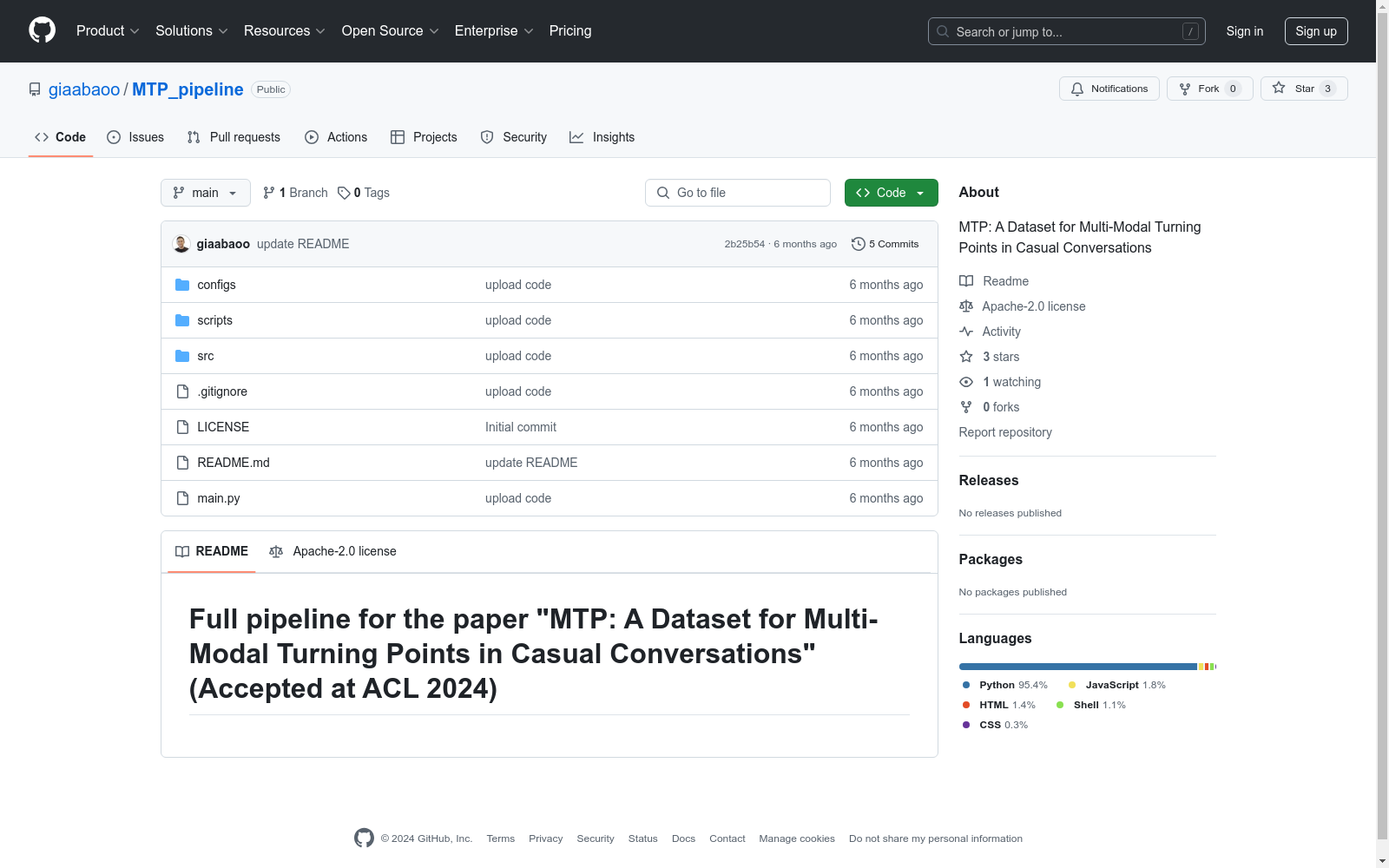This screenshot has height=868, width=1389.
Task: Switch to the Pull requests tab
Action: click(234, 137)
